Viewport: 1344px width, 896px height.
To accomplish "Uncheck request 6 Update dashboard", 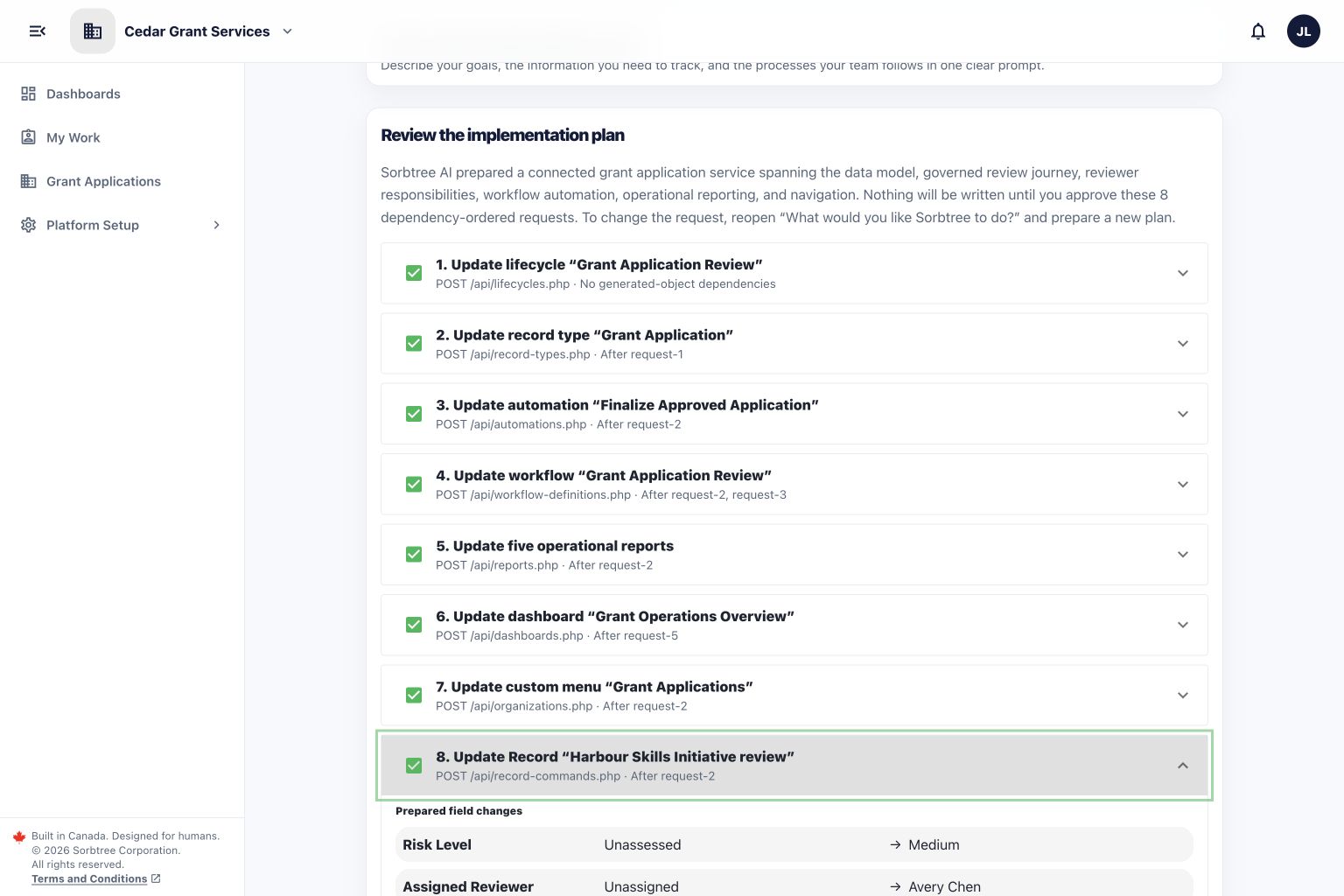I will point(414,625).
